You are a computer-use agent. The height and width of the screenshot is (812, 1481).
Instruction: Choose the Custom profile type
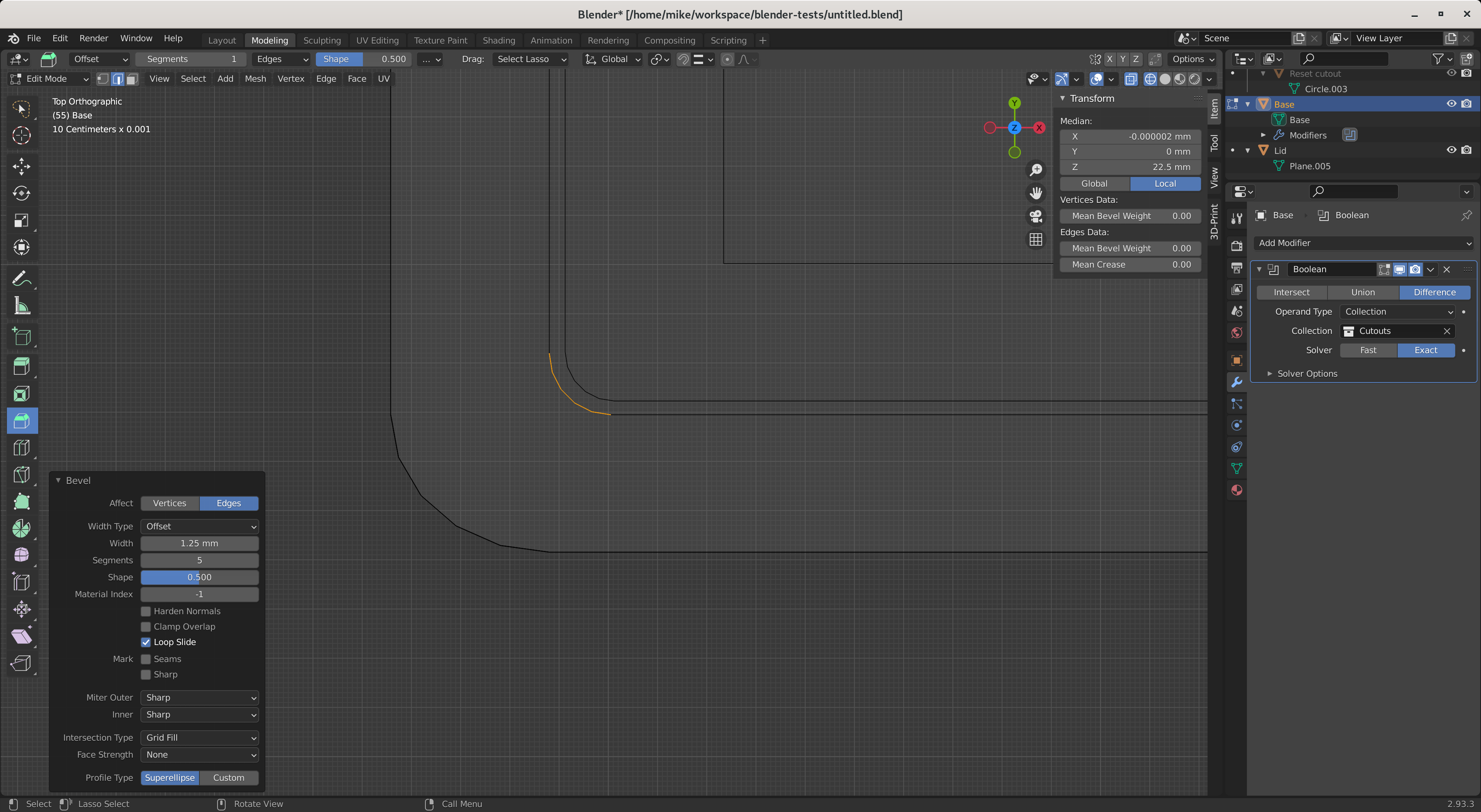pos(228,778)
